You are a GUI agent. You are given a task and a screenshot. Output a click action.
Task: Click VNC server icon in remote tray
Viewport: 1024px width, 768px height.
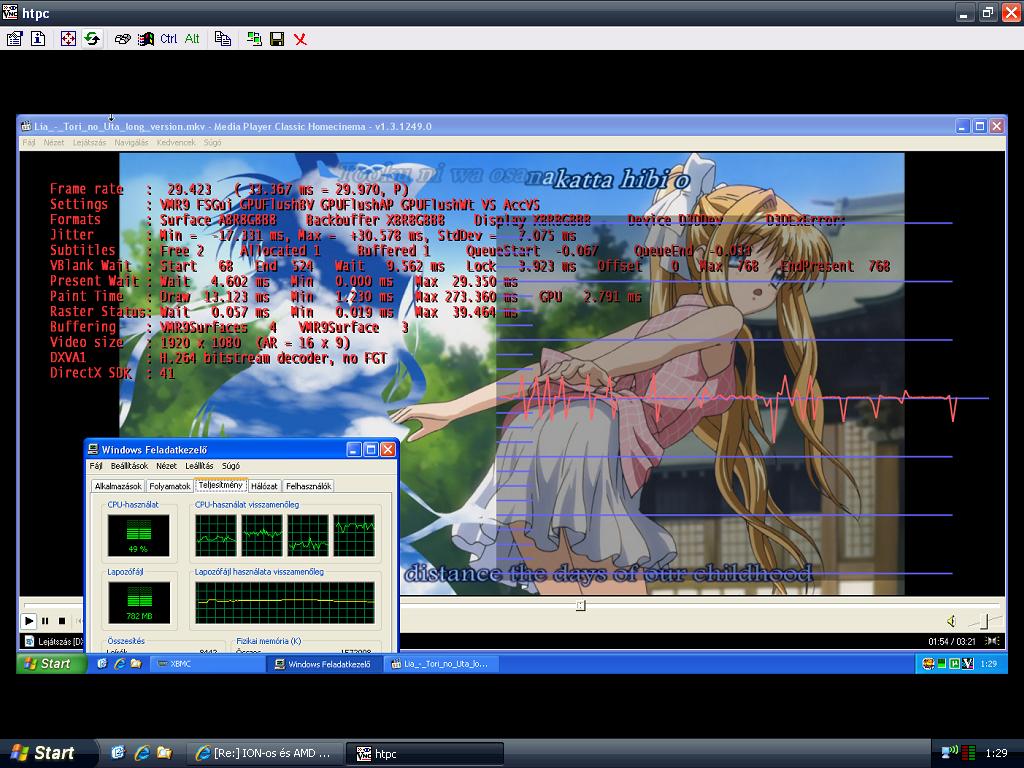tap(967, 664)
